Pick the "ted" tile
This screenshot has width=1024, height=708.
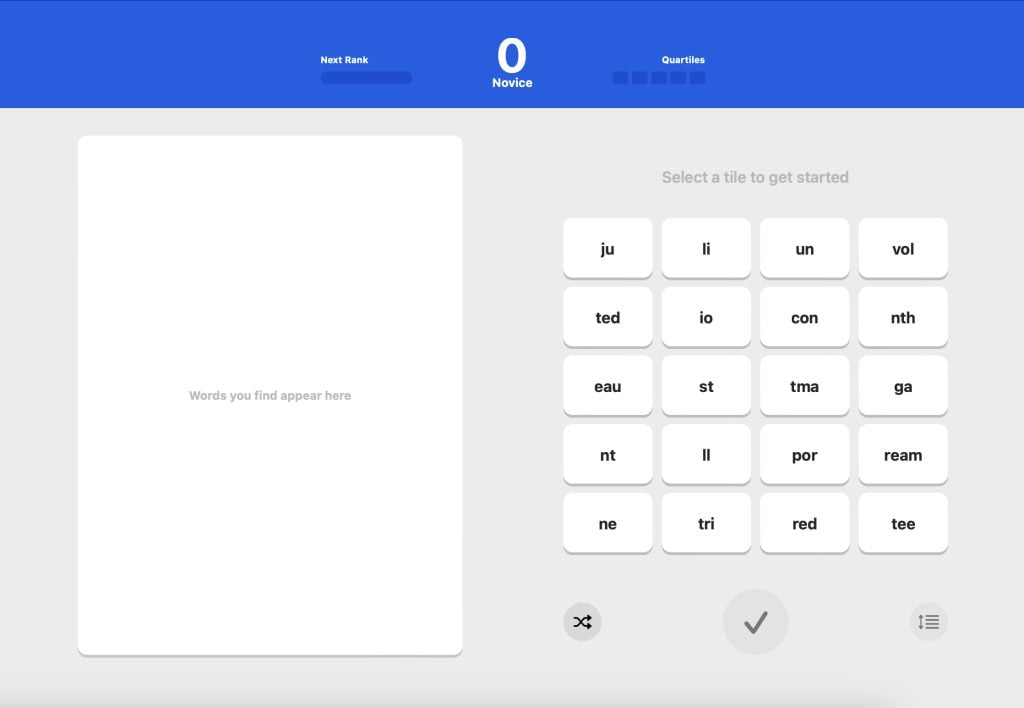click(x=607, y=318)
